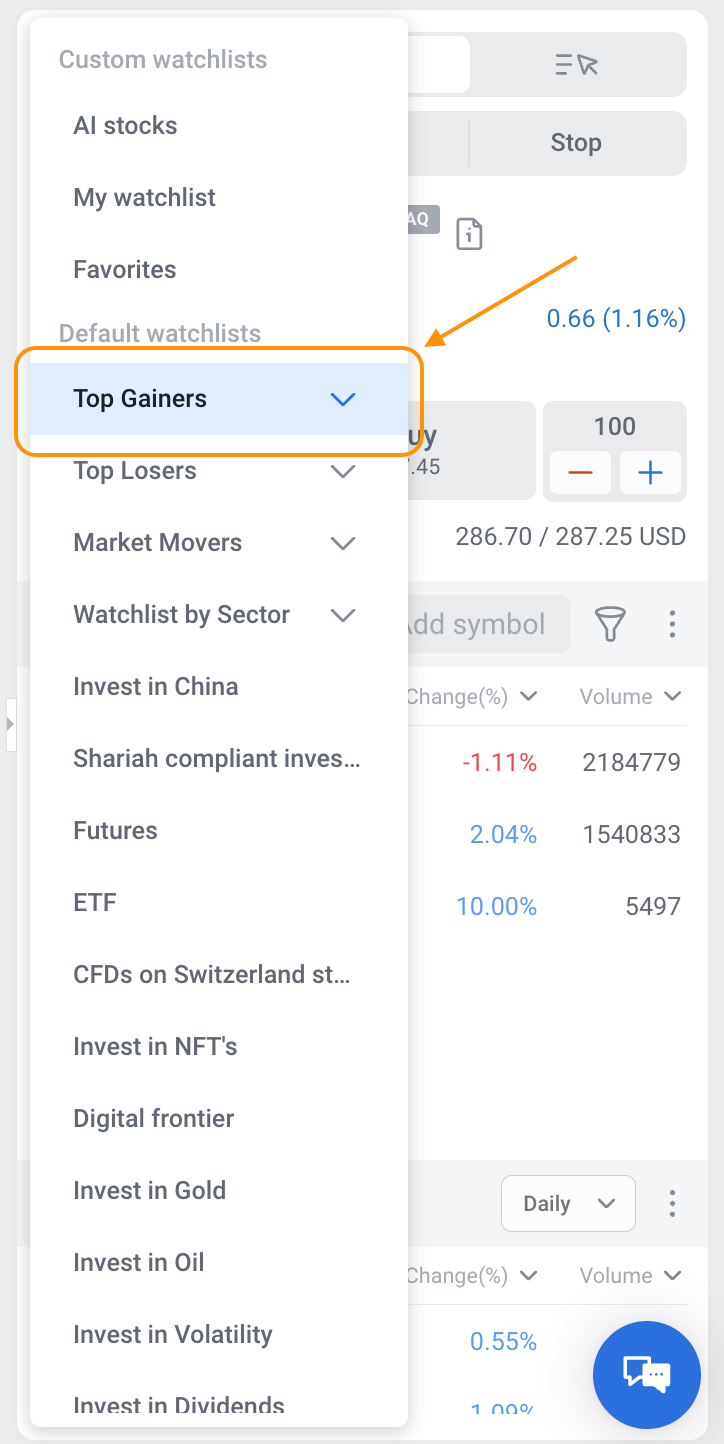Expand the Top Losers submenu chevron
Viewport: 724px width, 1444px height.
pyautogui.click(x=343, y=471)
